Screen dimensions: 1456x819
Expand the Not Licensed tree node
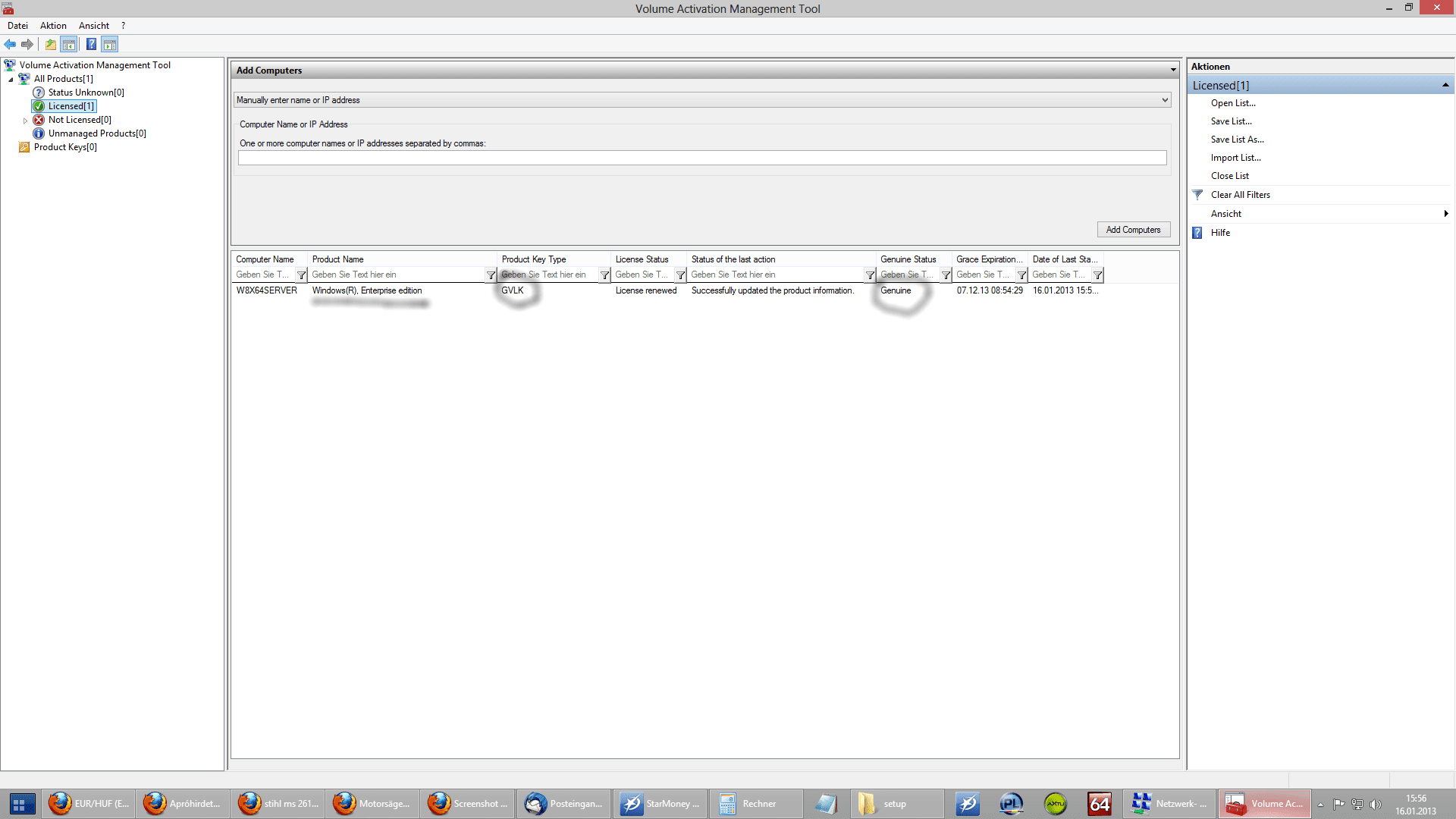click(25, 121)
